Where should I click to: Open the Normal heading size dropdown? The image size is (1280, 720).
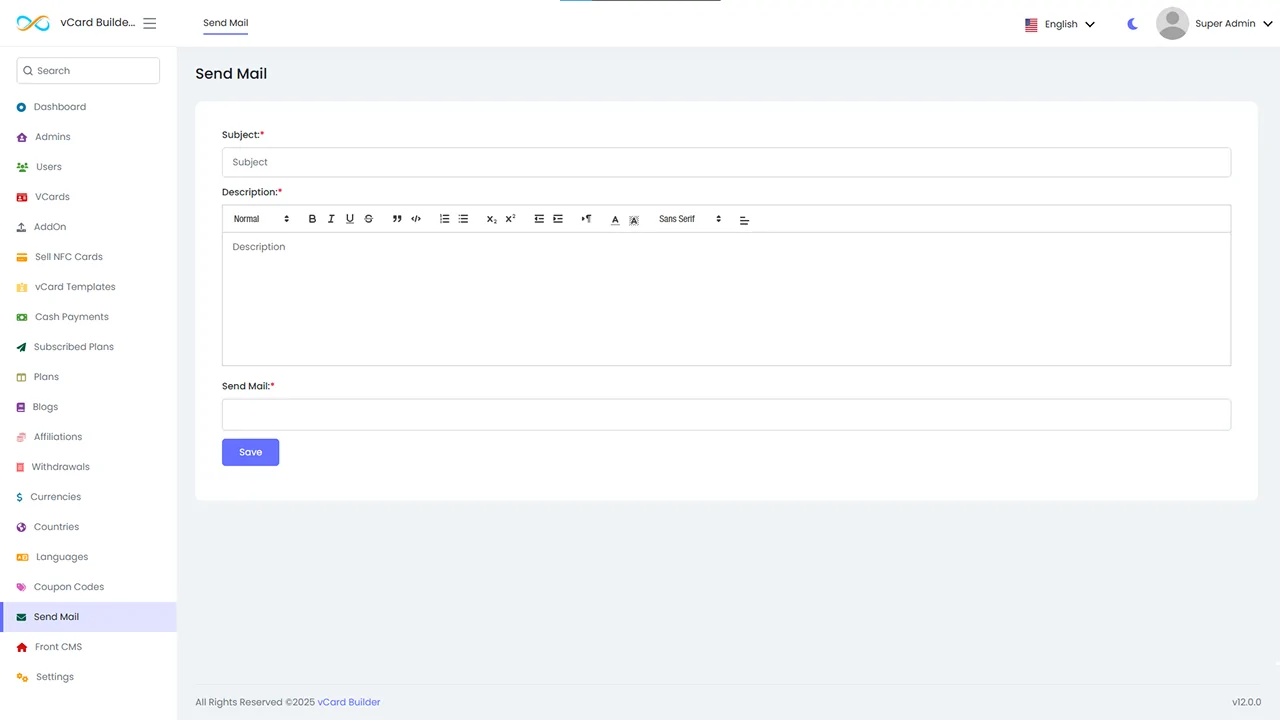pyautogui.click(x=261, y=219)
